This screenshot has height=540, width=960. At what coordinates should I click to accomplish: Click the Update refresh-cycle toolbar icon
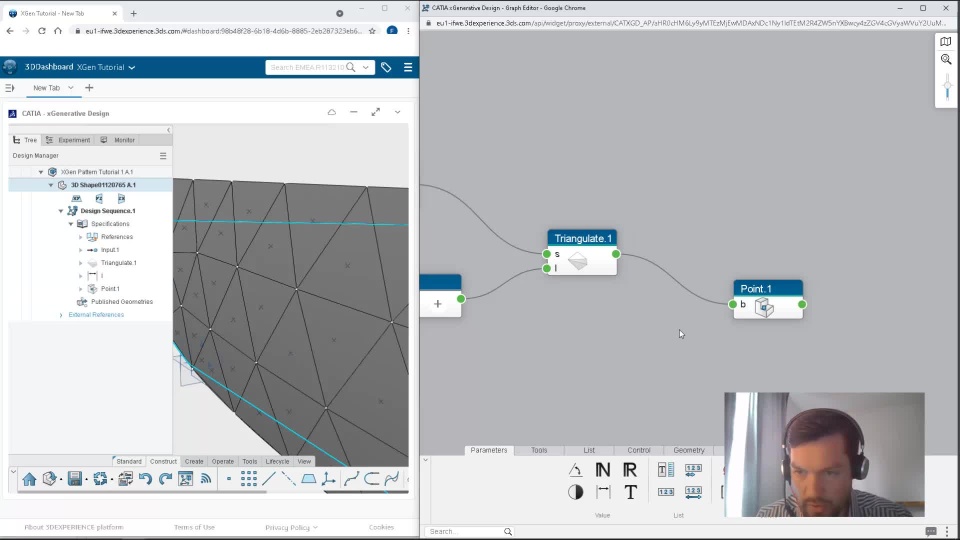point(100,479)
